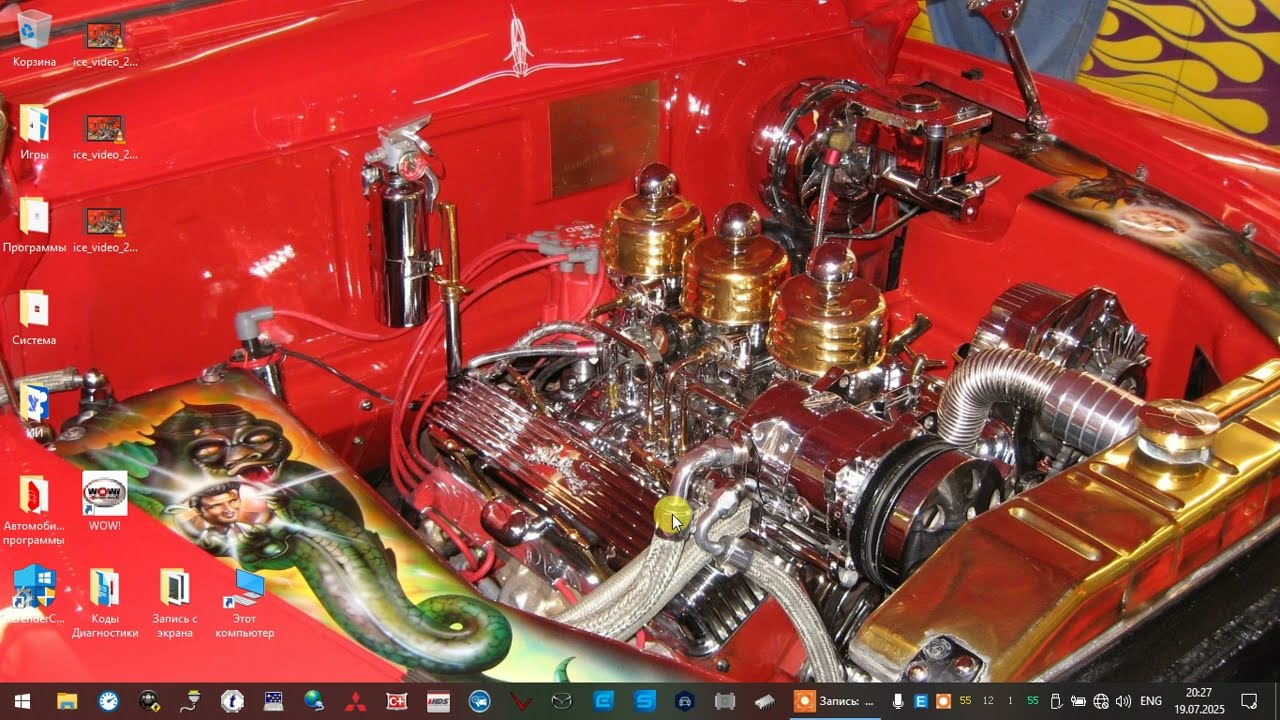Open the round 't' logo taskbar app
Screen dimensions: 1280x720
(x=232, y=701)
